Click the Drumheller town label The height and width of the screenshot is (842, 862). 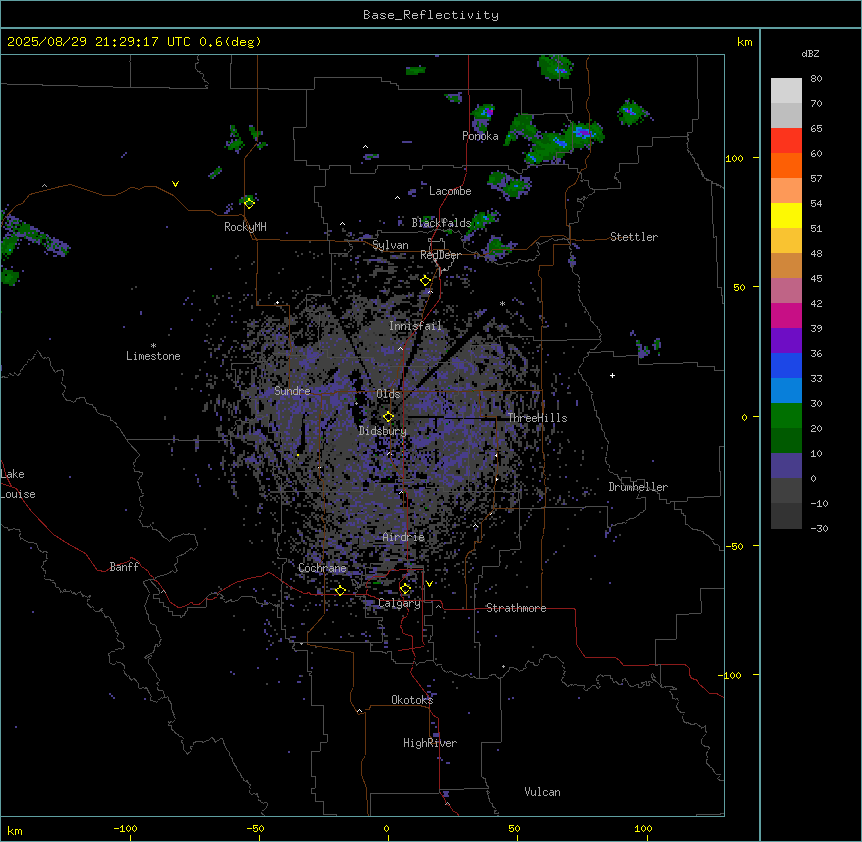click(638, 487)
